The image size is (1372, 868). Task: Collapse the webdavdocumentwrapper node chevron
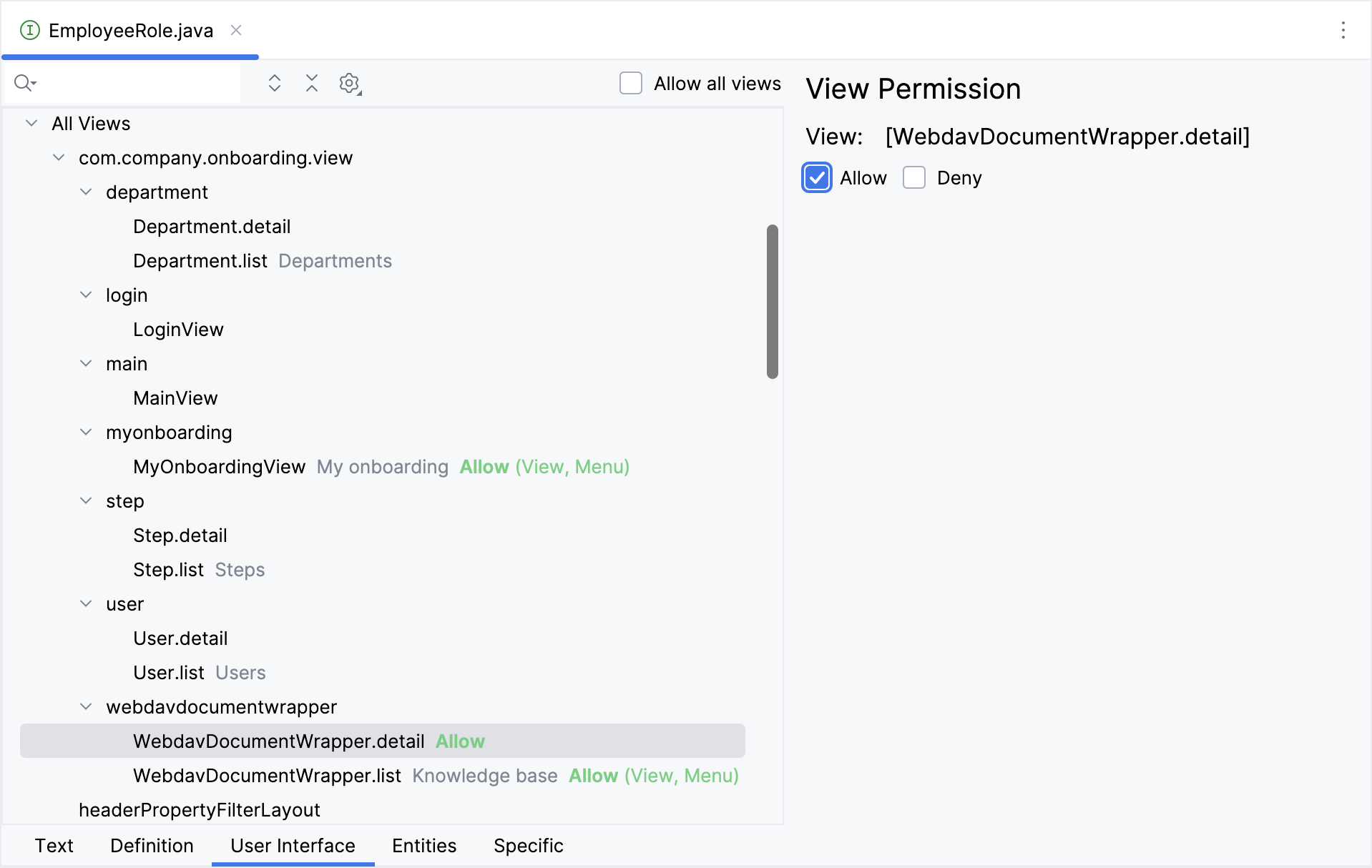click(x=86, y=707)
